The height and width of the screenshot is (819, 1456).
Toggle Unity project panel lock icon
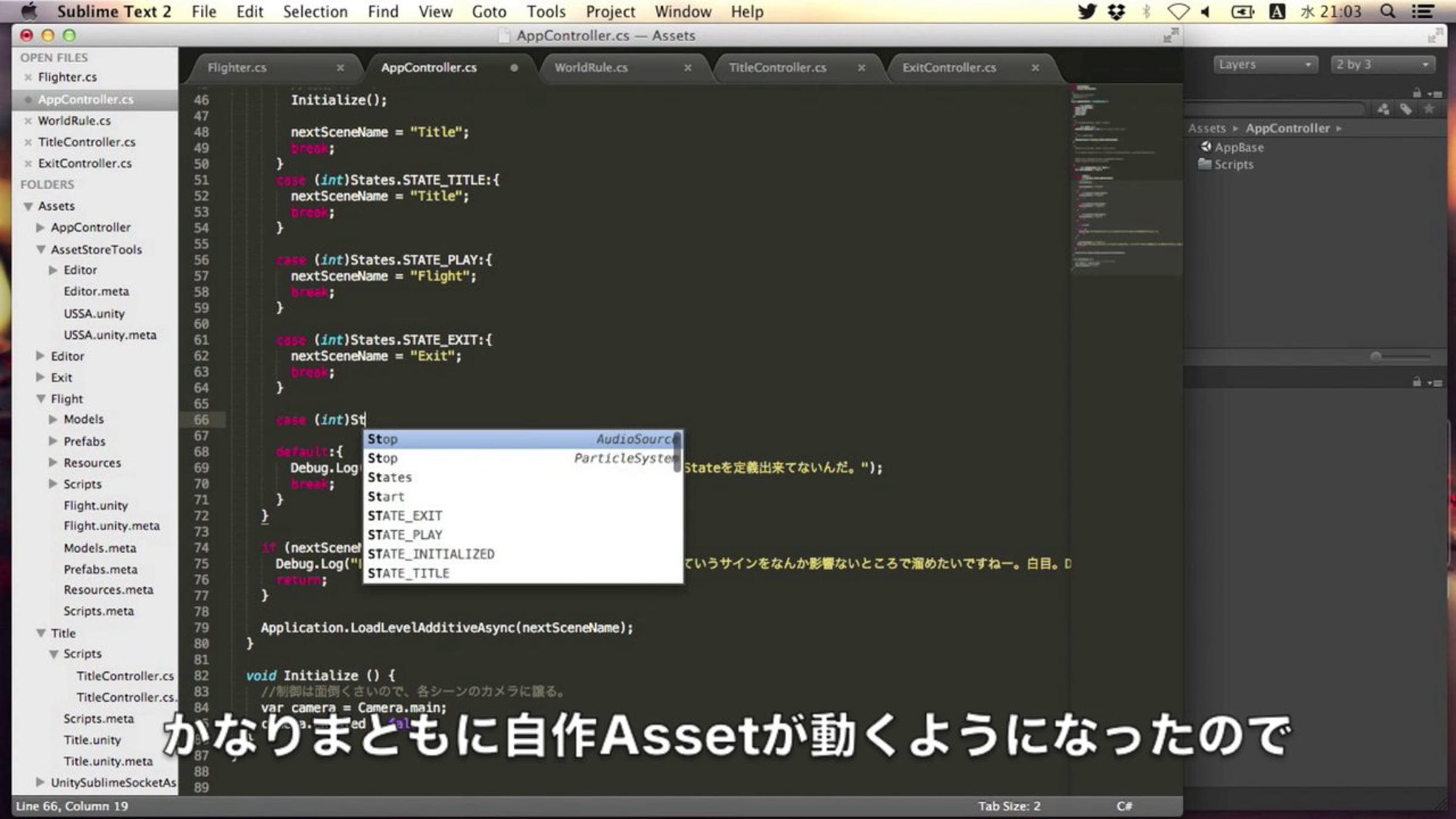(1417, 93)
